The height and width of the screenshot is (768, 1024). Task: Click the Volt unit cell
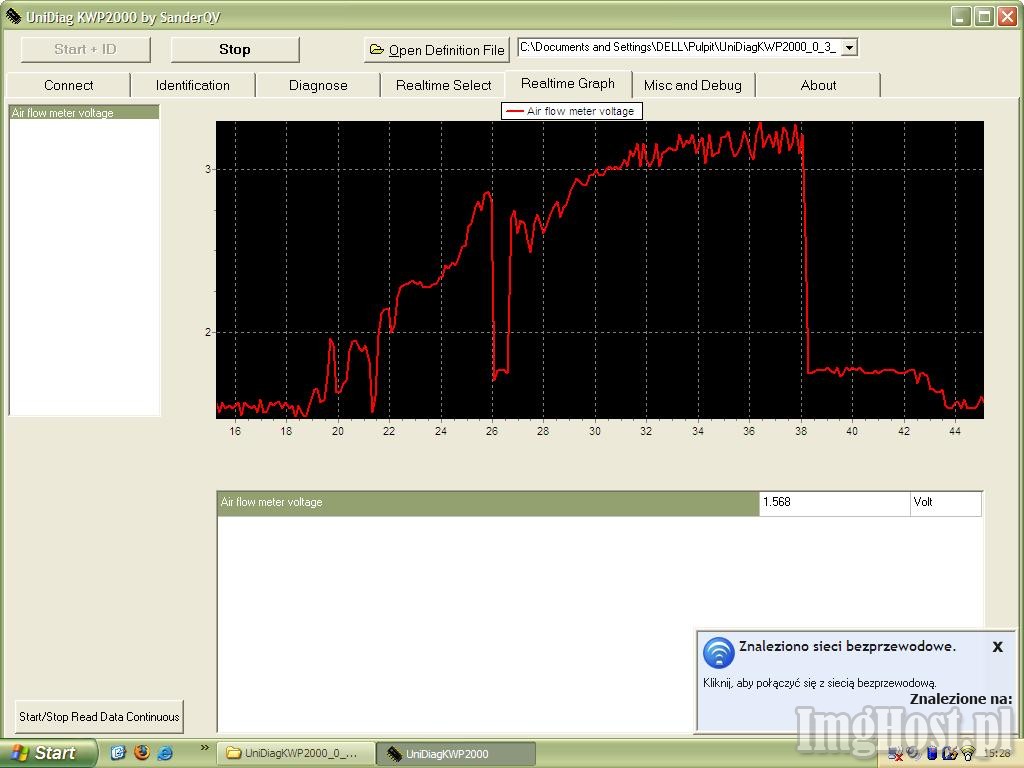pyautogui.click(x=946, y=504)
